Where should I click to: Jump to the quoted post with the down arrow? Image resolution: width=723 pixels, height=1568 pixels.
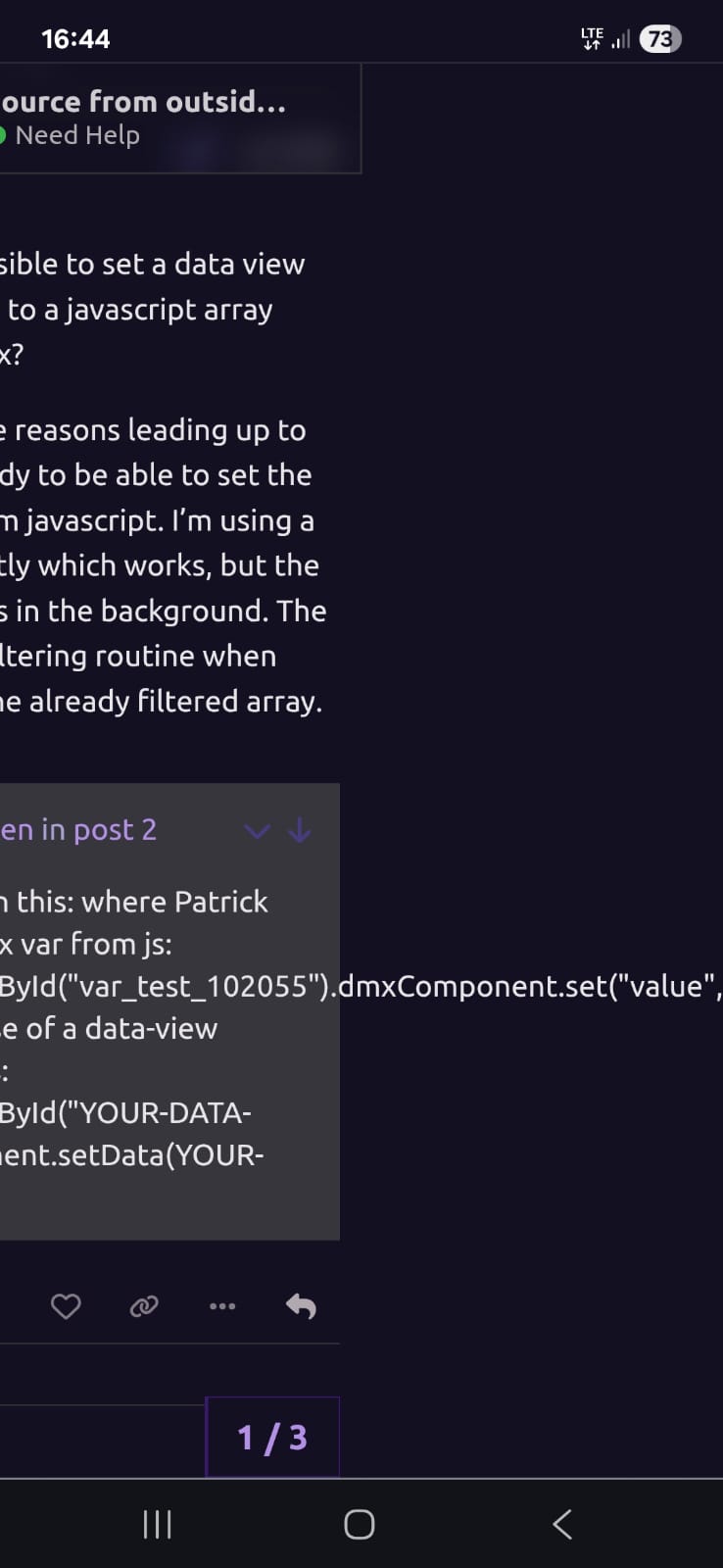pyautogui.click(x=300, y=831)
